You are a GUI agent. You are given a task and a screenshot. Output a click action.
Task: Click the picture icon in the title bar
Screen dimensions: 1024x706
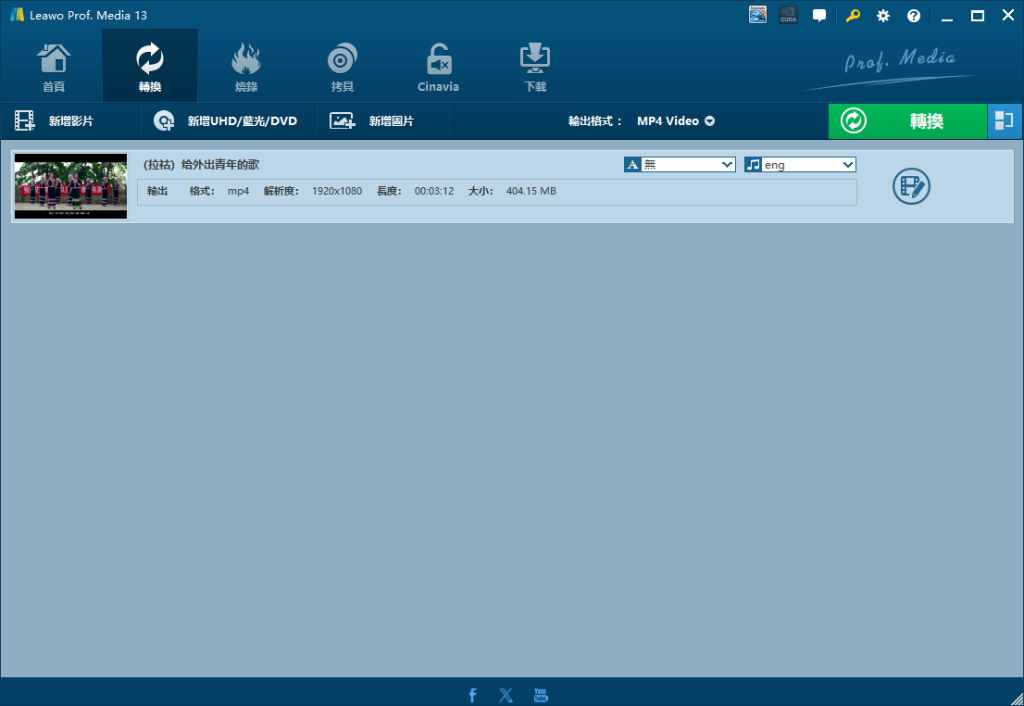(758, 14)
